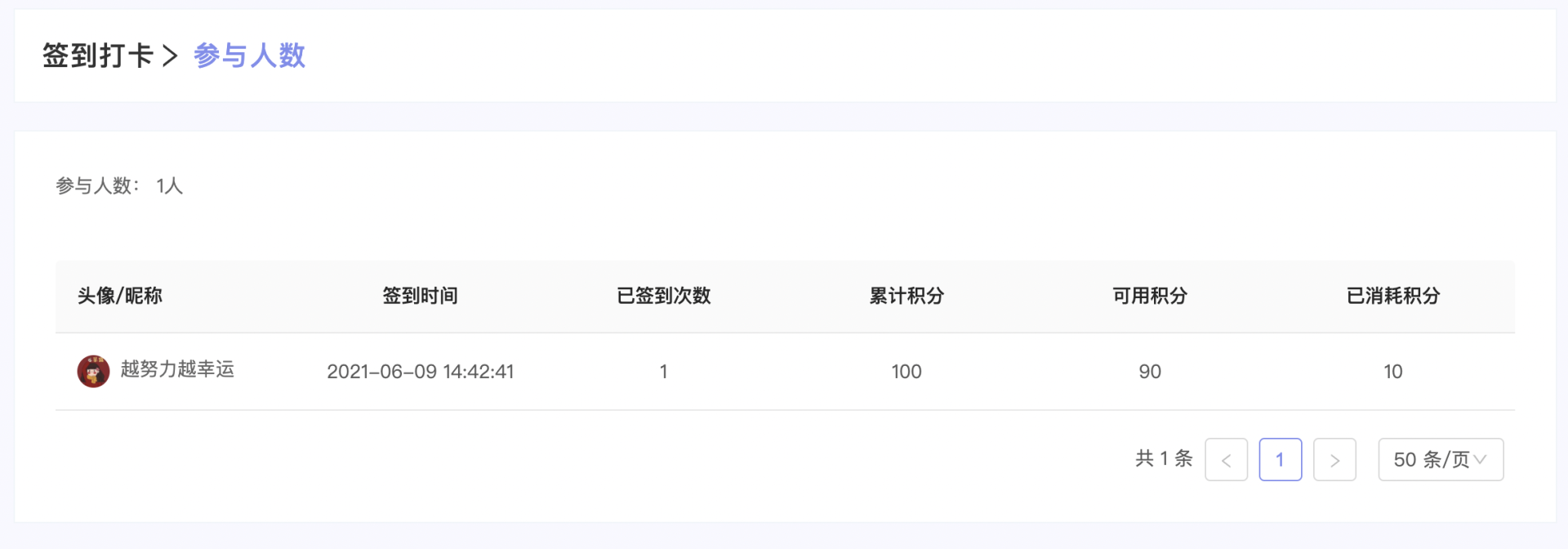Click the 签到时间 column header

point(420,296)
